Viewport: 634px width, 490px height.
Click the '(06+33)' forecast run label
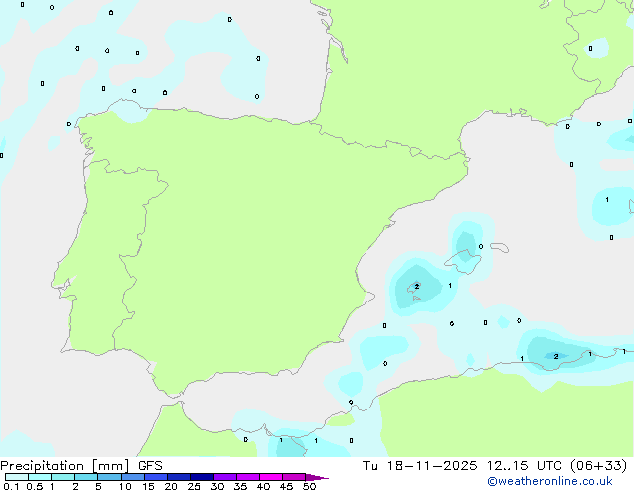click(599, 466)
